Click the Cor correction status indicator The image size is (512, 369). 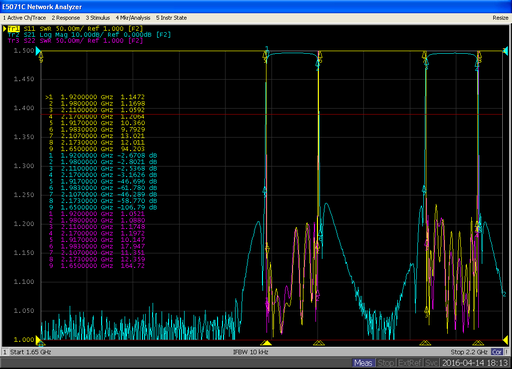(497, 352)
